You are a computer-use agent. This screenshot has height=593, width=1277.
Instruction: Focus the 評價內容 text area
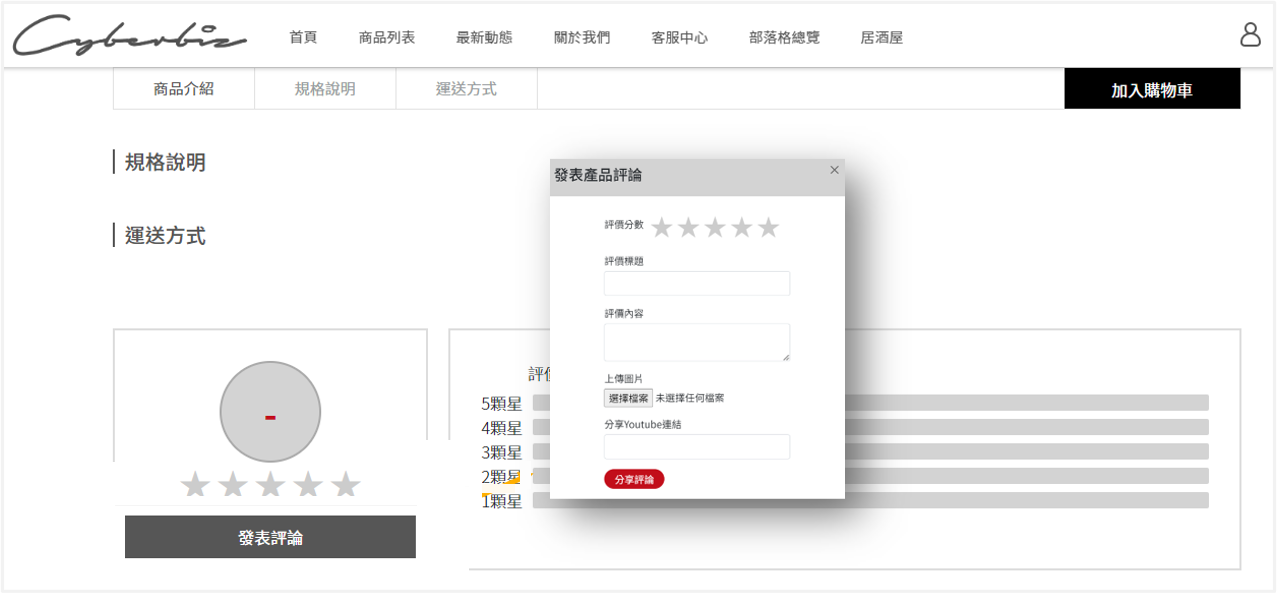697,342
